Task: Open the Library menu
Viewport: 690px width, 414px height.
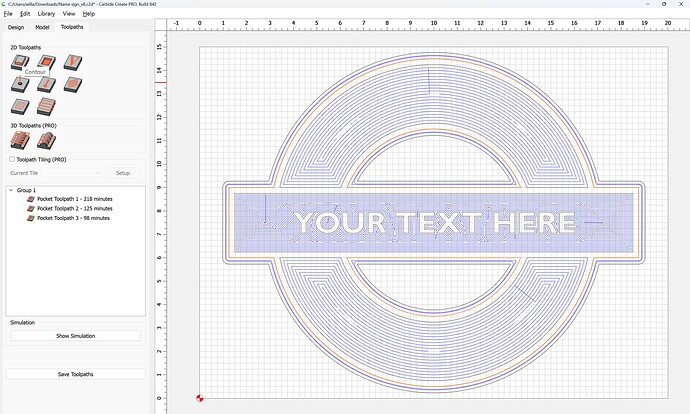Action: 47,14
